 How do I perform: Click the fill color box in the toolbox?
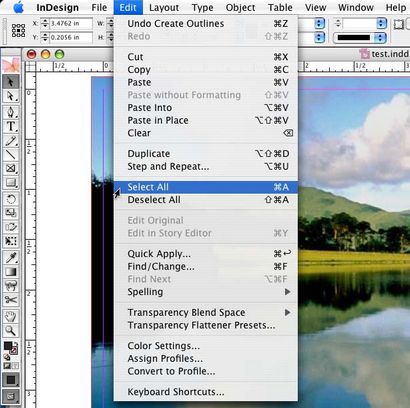8,346
